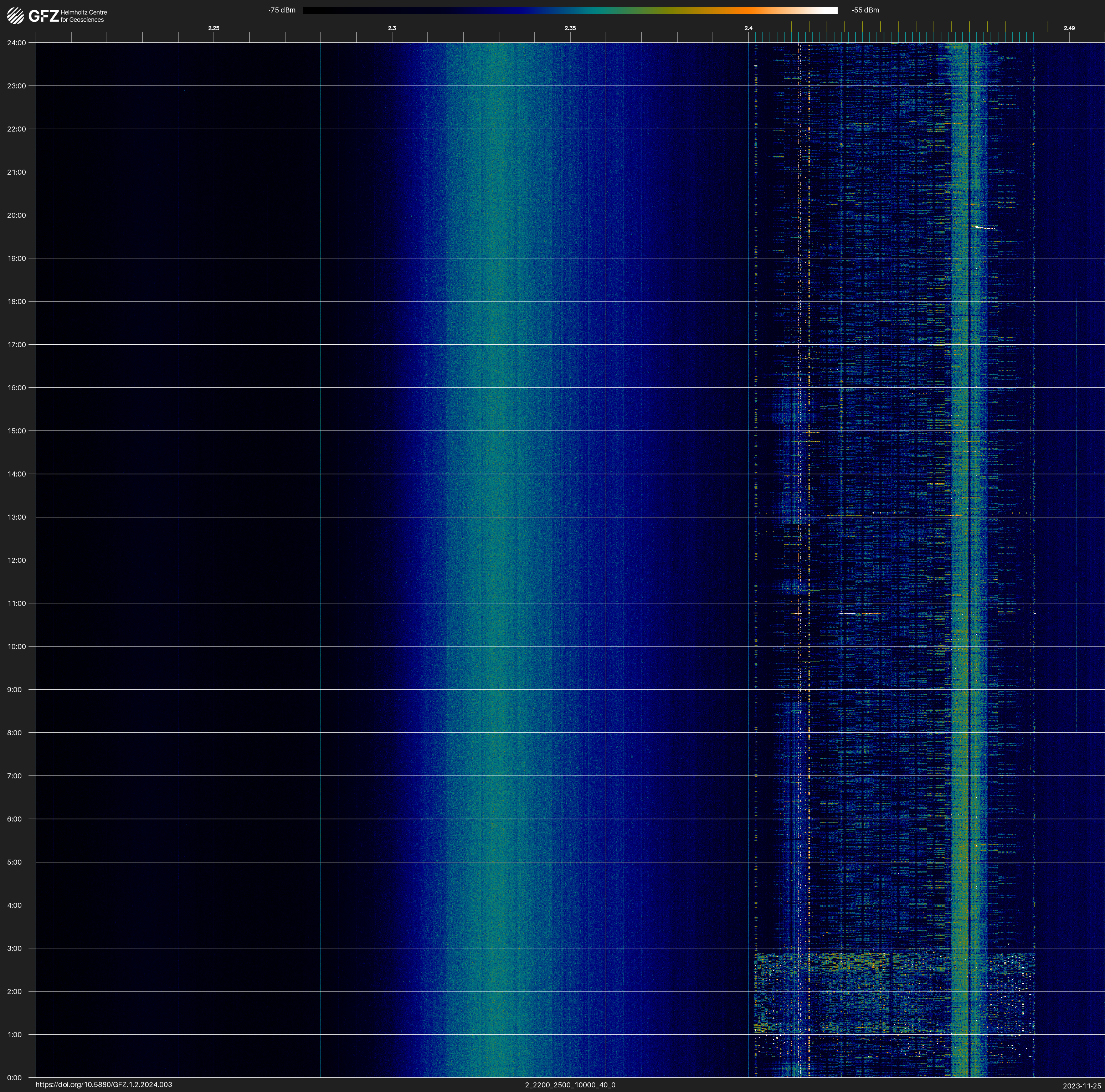1105x1092 pixels.
Task: Click the GFZ striped globe logo icon
Action: pyautogui.click(x=15, y=16)
